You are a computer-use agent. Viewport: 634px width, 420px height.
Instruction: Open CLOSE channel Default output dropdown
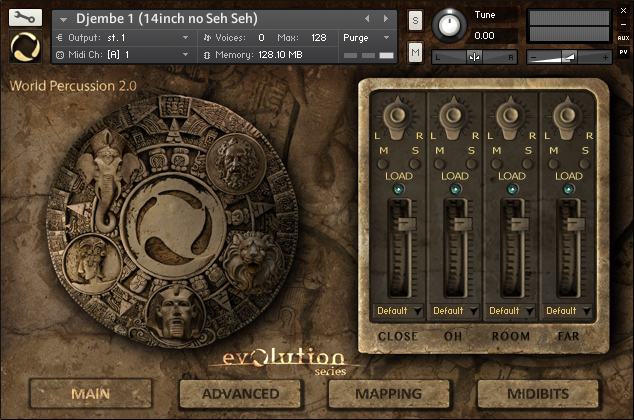pos(399,311)
